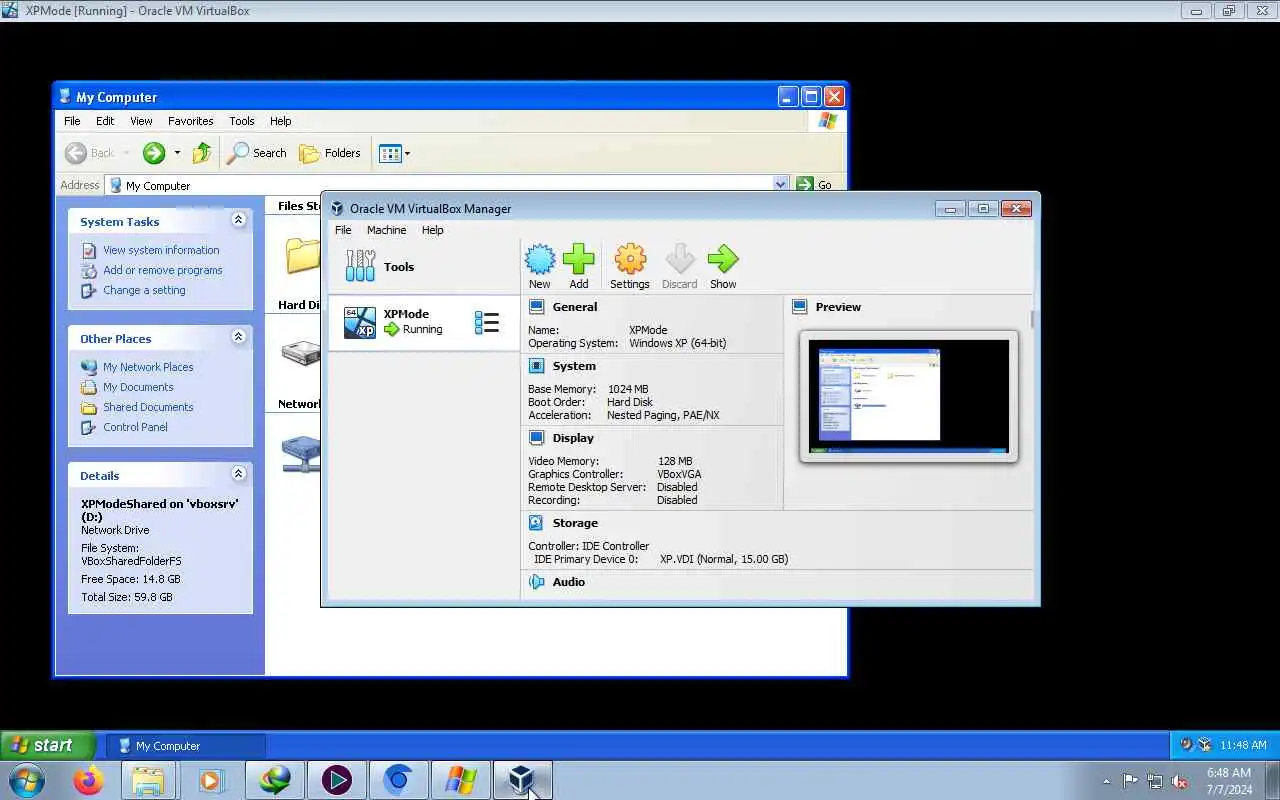Open Machine menu in VirtualBox Manager
Viewport: 1280px width, 800px height.
tap(386, 230)
